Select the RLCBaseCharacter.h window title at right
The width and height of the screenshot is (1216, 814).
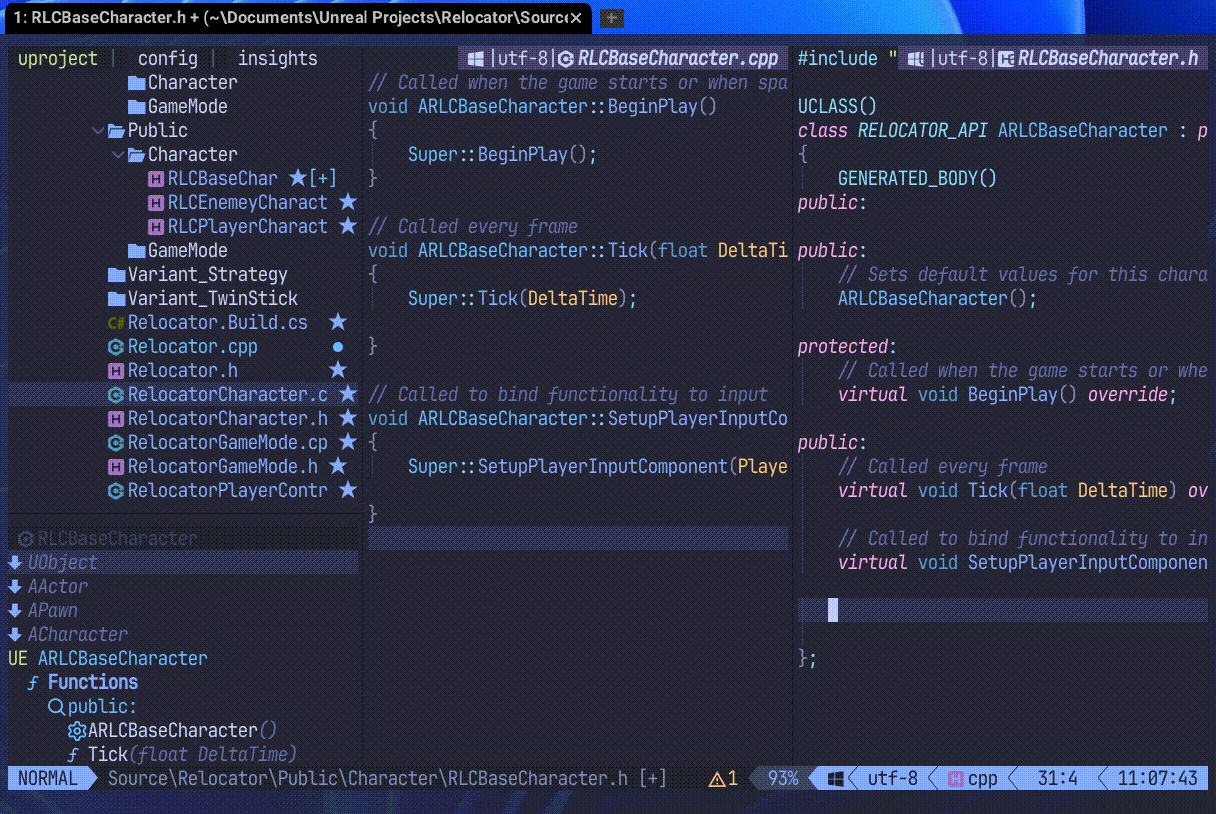tap(1107, 58)
